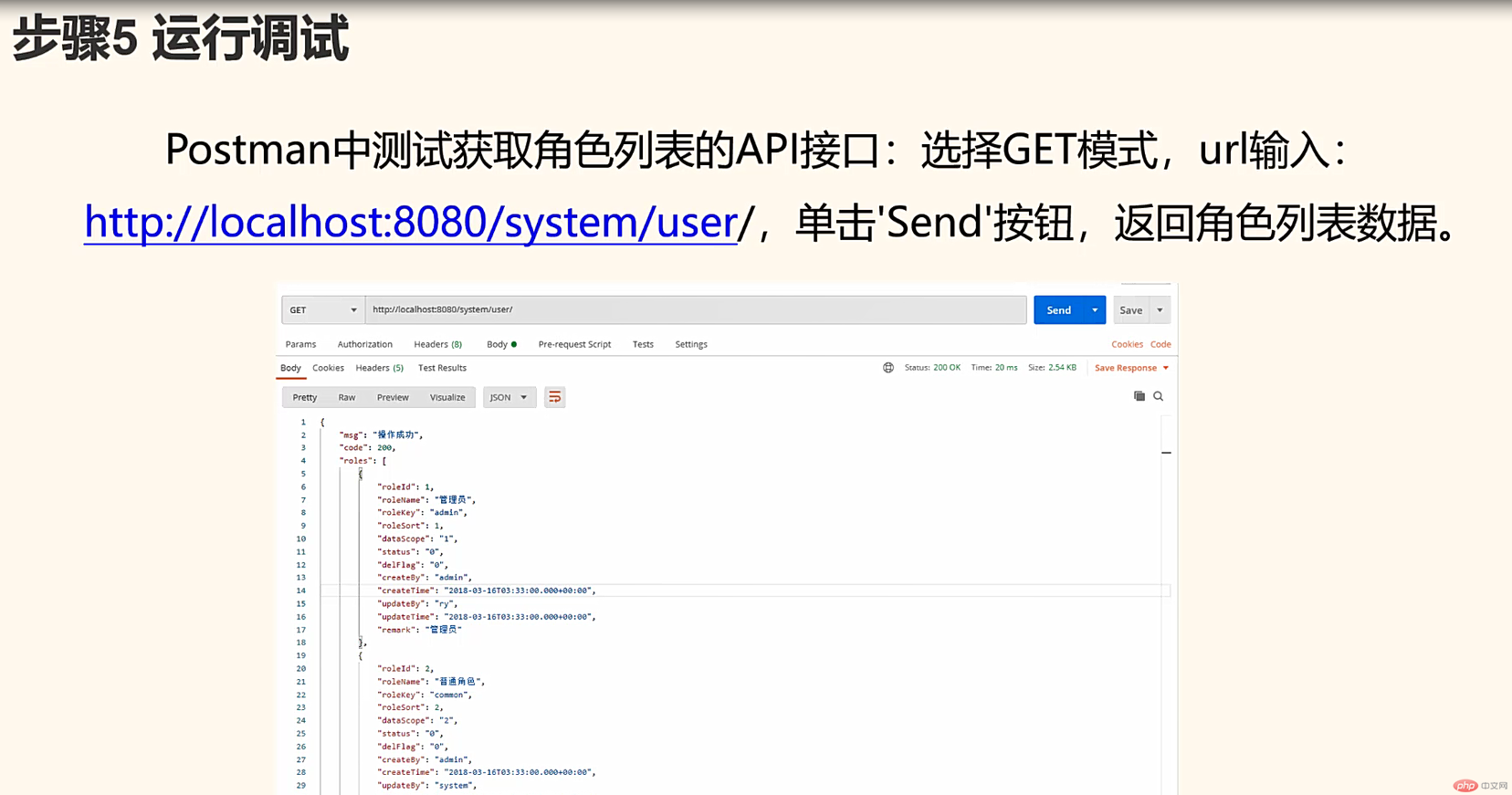Click the response vertical scrollbar marker
This screenshot has height=795, width=1512.
(x=1166, y=453)
